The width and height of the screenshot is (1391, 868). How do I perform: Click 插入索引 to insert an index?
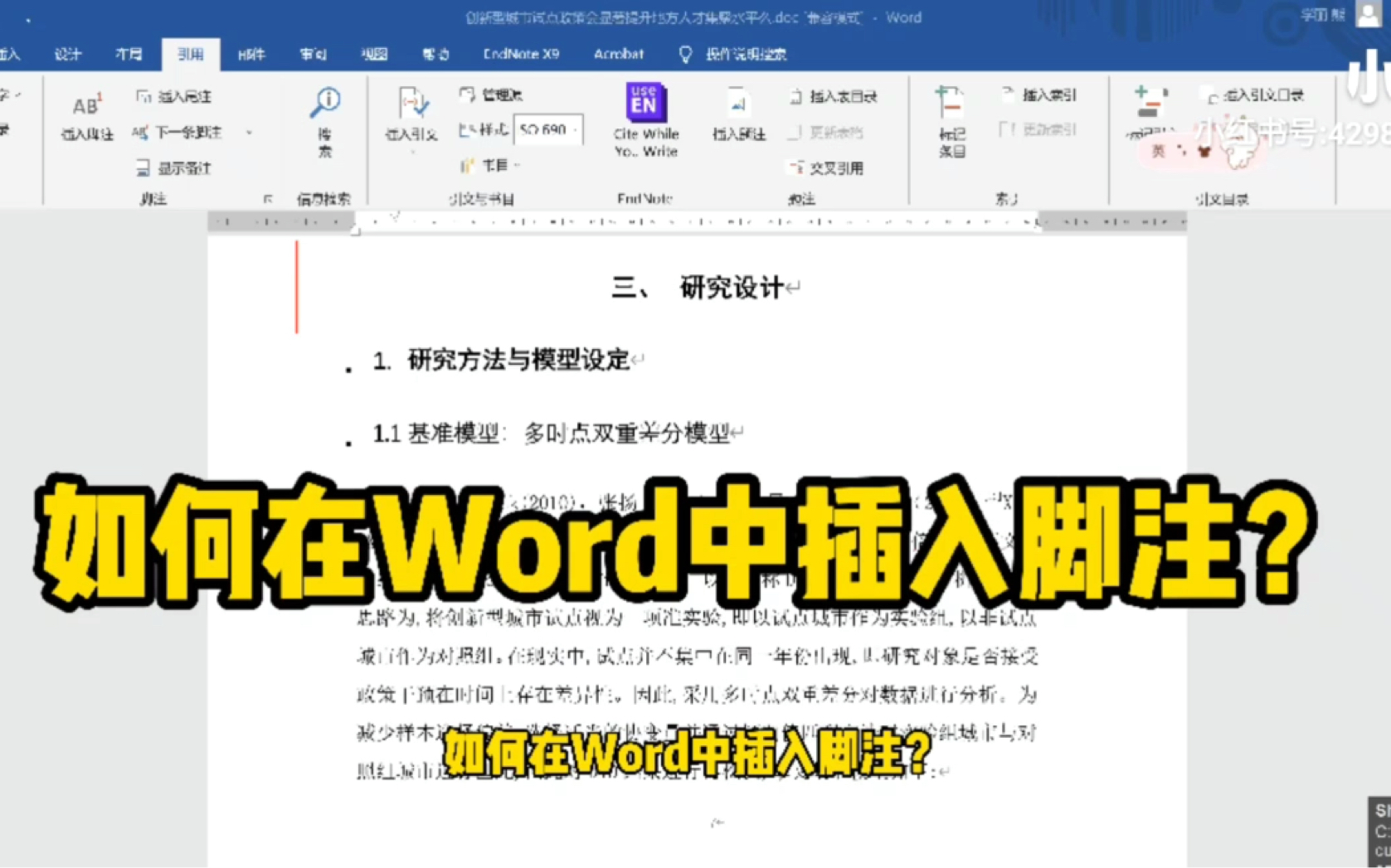tap(1039, 95)
